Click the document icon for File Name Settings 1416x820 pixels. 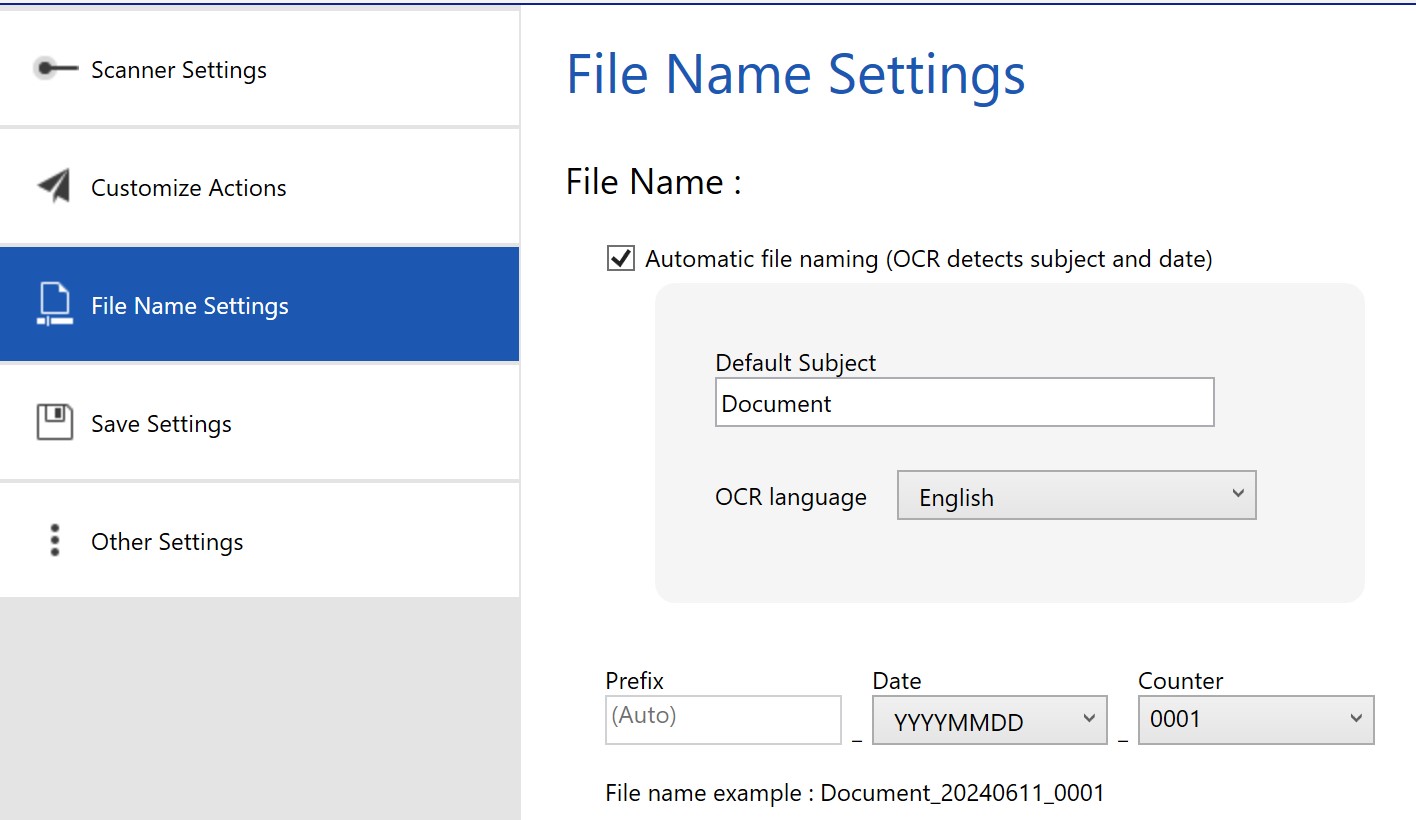(x=55, y=304)
